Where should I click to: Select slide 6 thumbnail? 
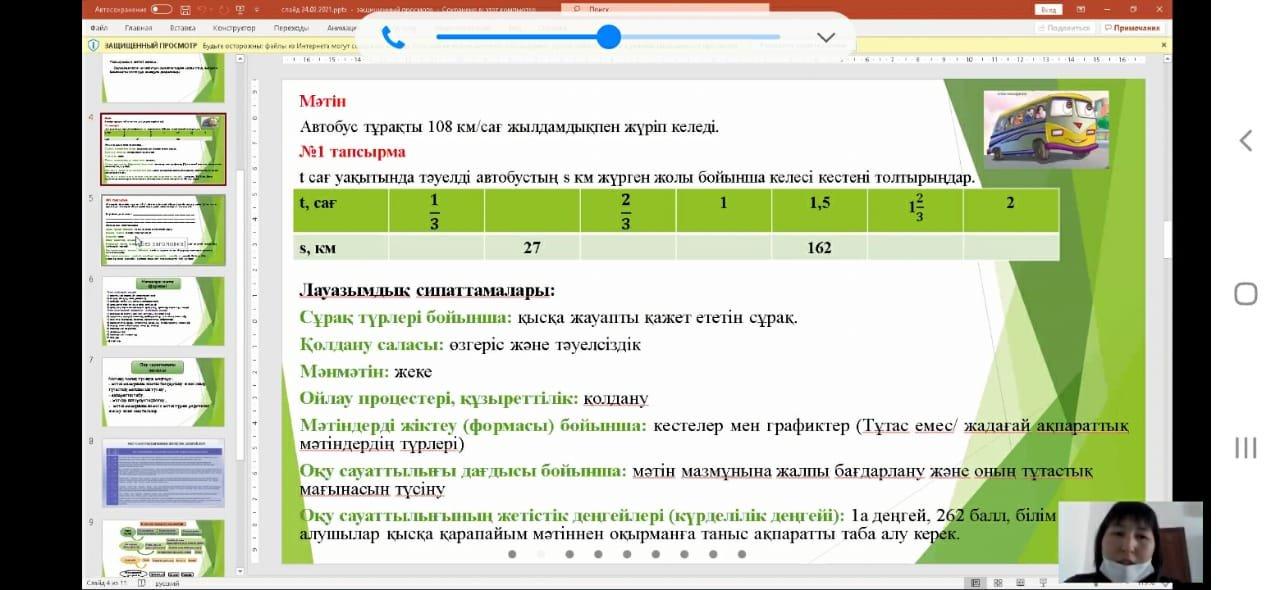point(163,311)
